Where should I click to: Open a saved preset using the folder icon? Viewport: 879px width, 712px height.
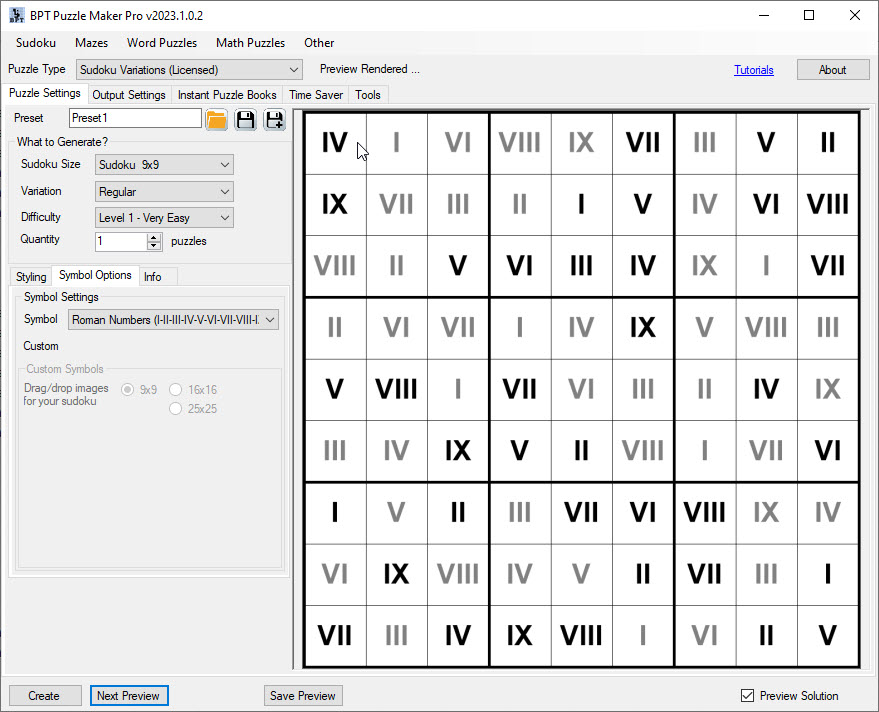pyautogui.click(x=216, y=118)
